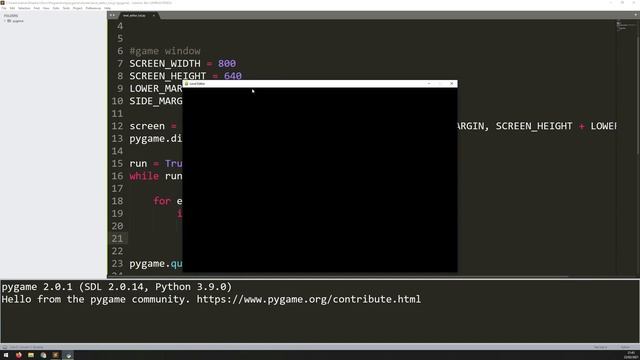Click the tab size status bar entry
The width and height of the screenshot is (640, 360).
click(600, 347)
